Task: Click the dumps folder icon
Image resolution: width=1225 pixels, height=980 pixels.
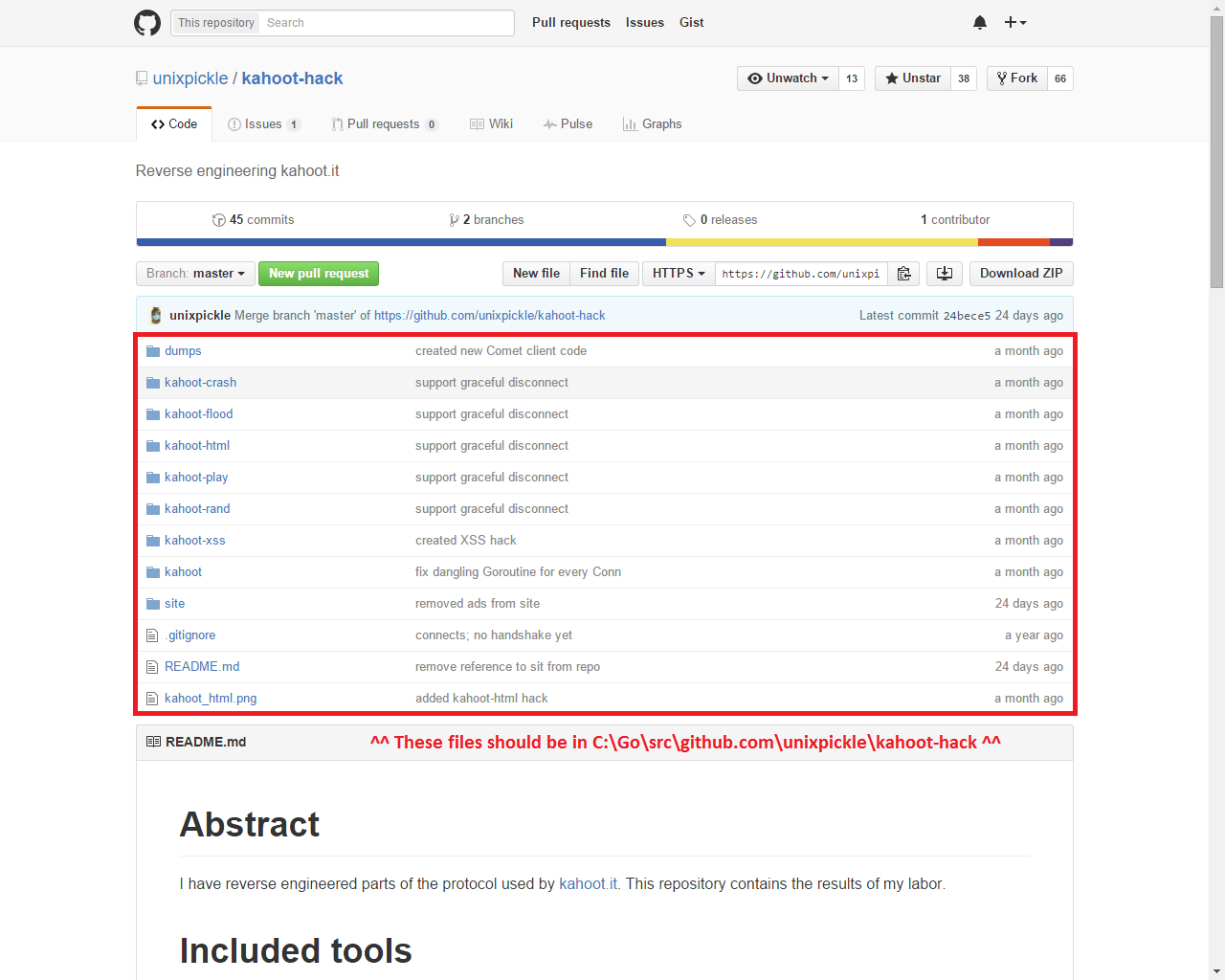Action: (x=153, y=351)
